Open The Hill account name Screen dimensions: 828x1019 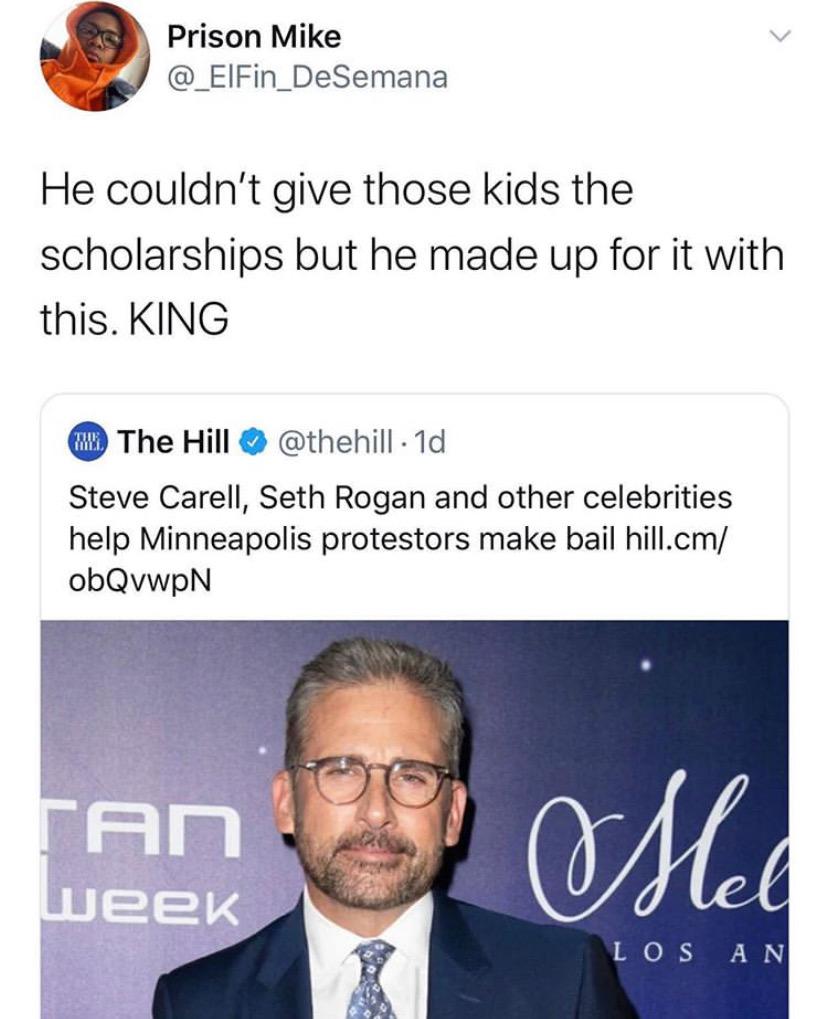pos(175,441)
